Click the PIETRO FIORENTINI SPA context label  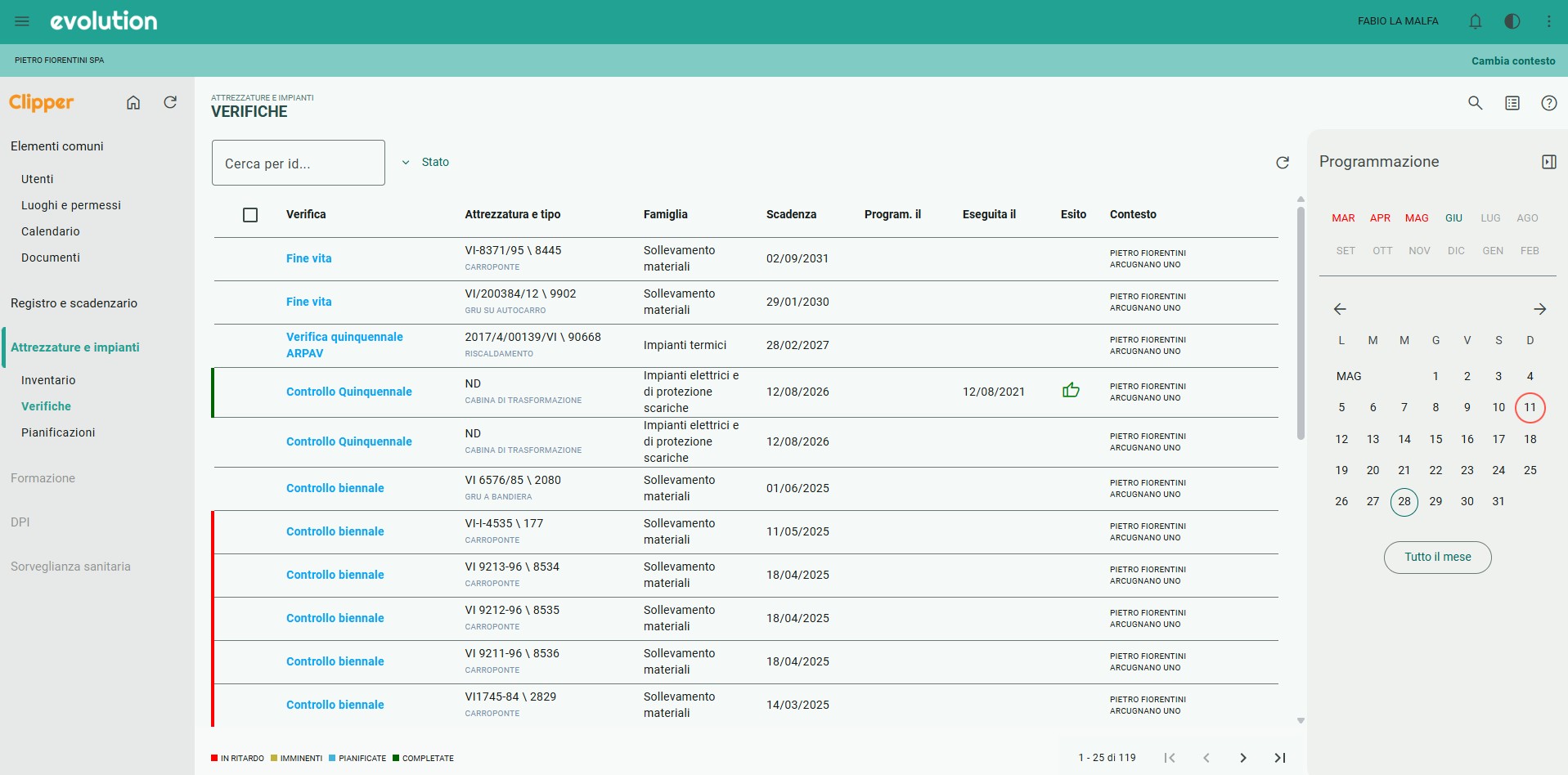59,60
